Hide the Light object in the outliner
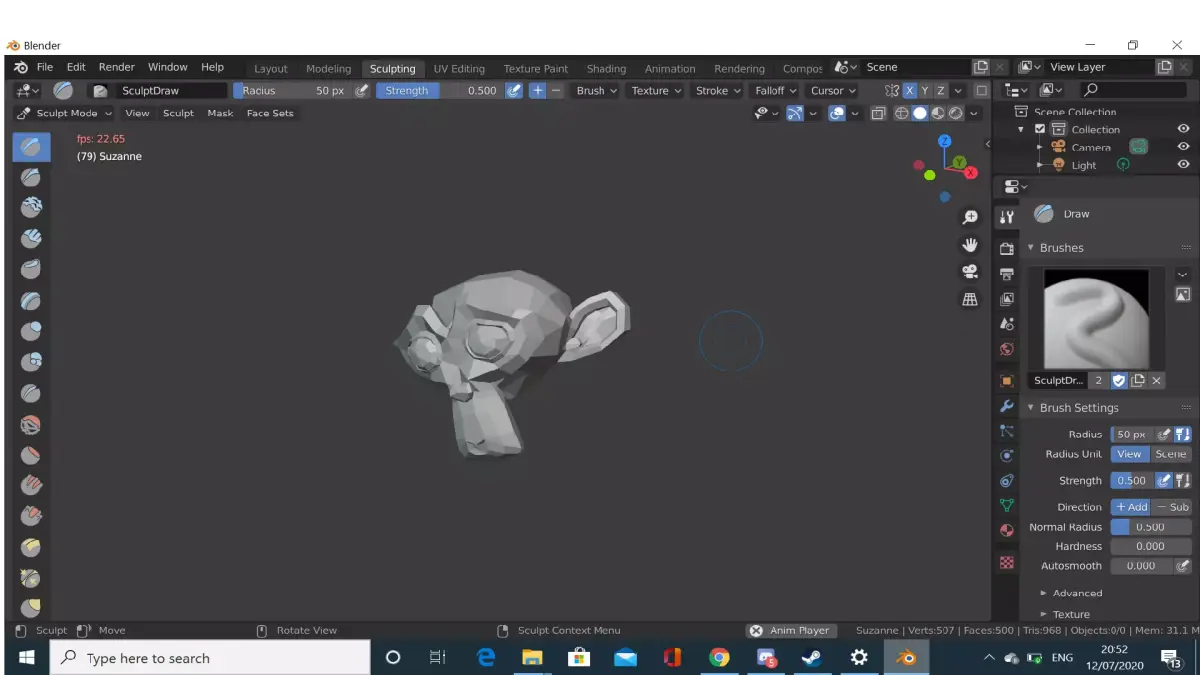Viewport: 1200px width, 675px height. point(1183,165)
